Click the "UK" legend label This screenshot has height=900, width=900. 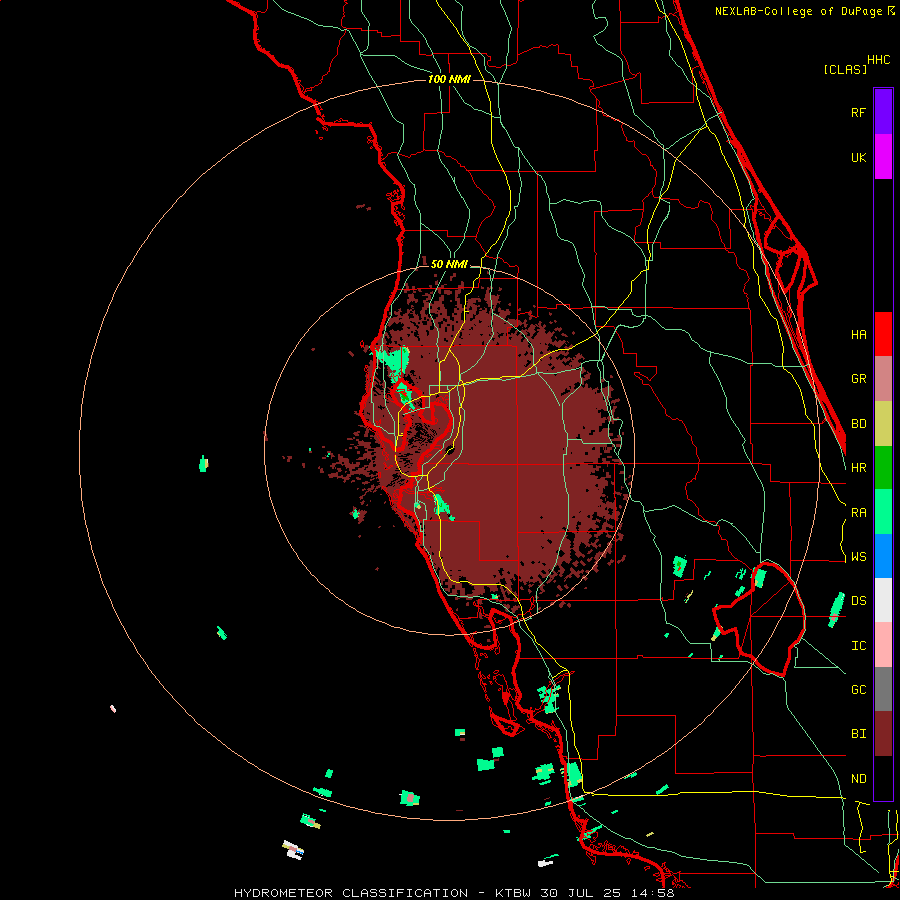[858, 157]
